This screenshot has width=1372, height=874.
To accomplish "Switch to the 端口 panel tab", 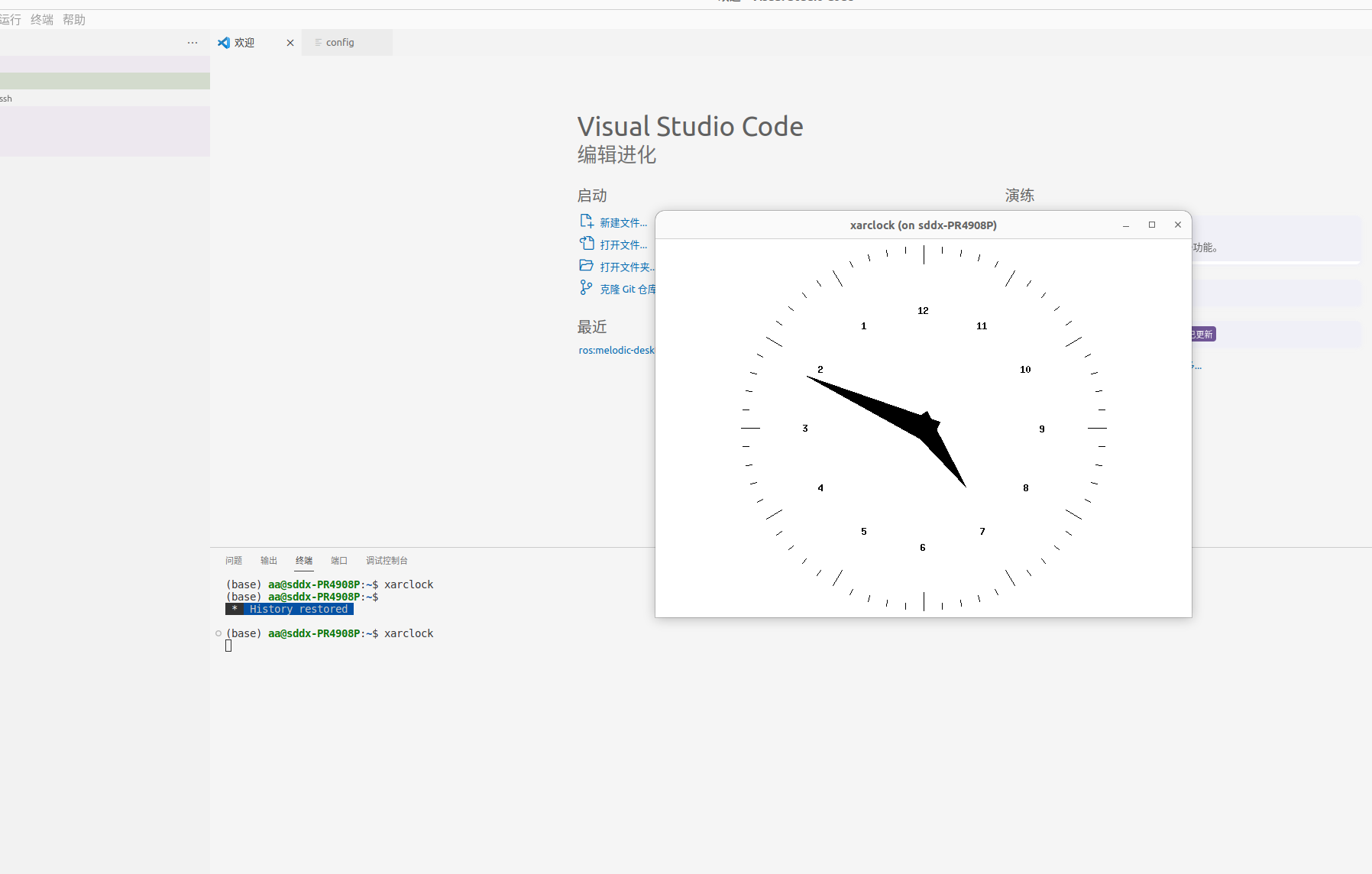I will tap(339, 561).
